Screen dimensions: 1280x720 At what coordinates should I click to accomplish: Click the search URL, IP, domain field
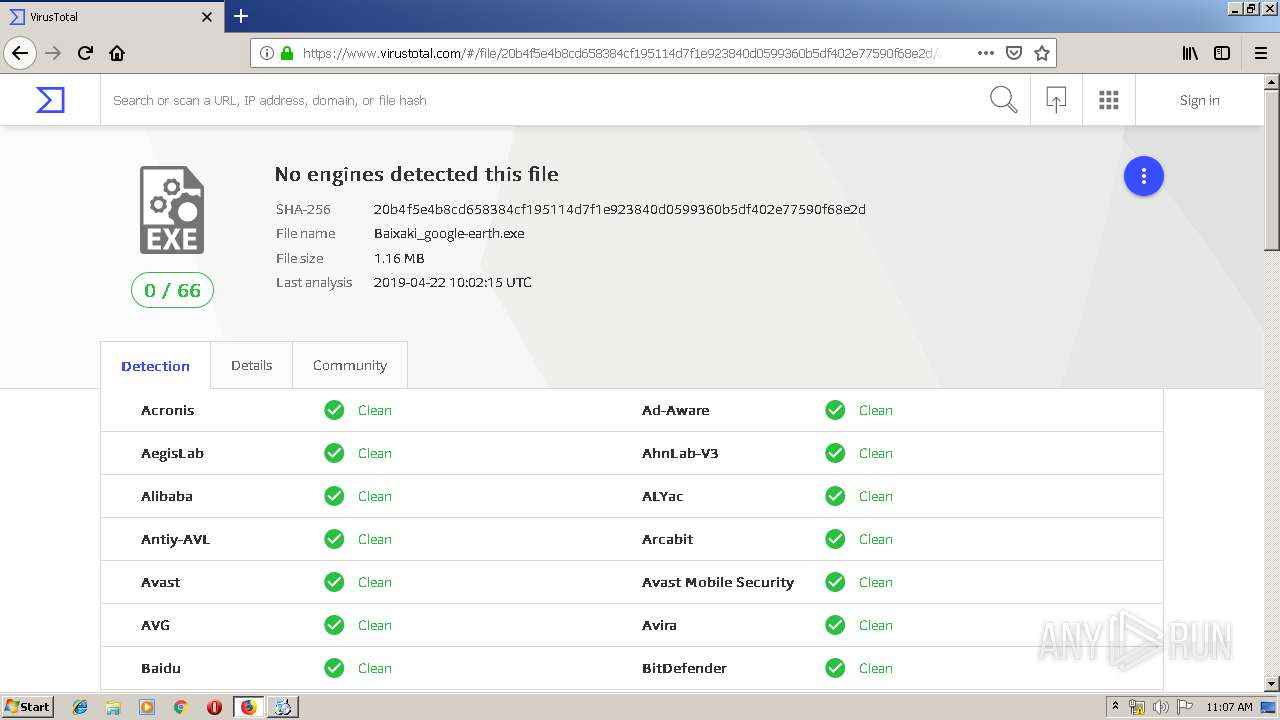545,100
